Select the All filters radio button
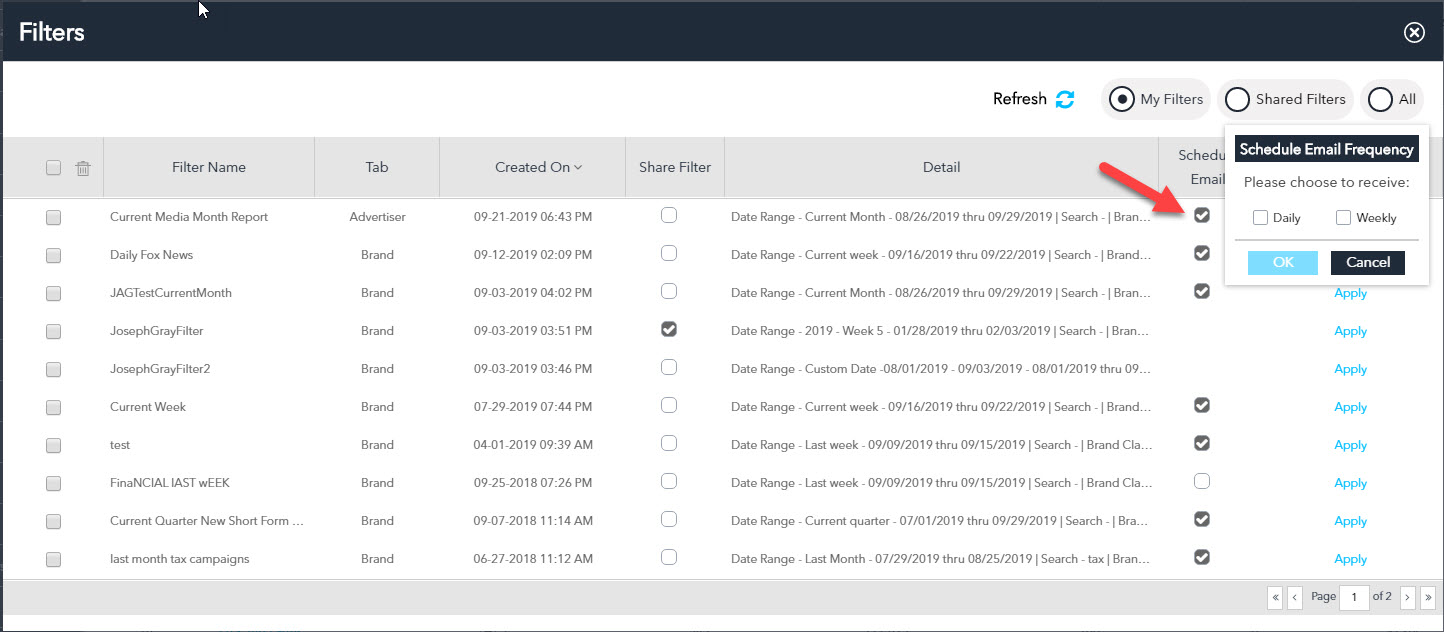 point(1380,99)
